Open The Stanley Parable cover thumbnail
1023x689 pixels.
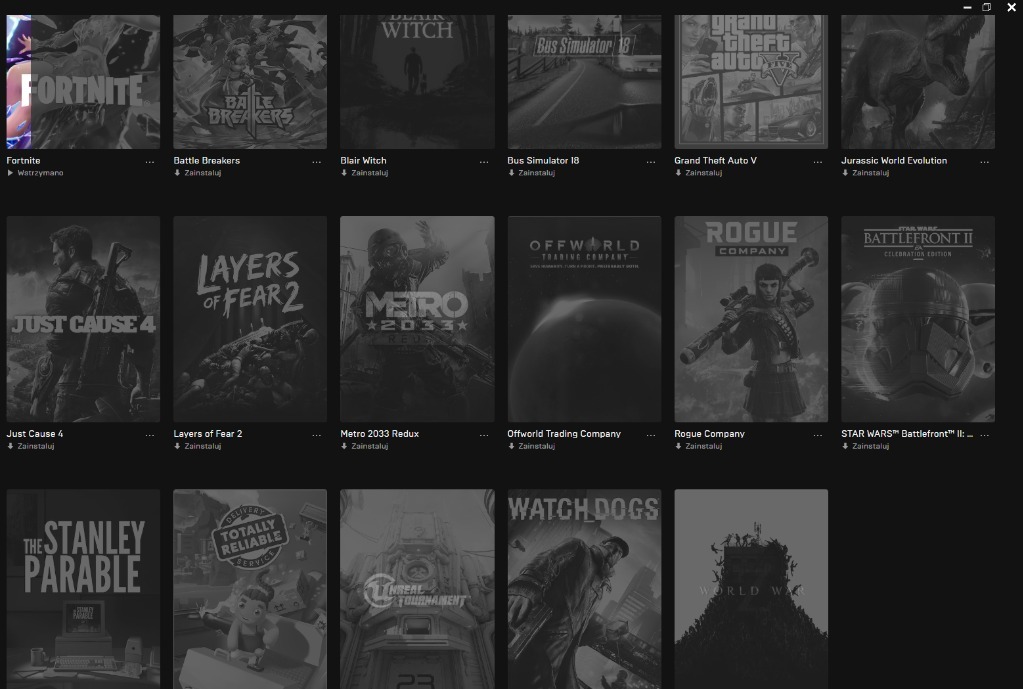tap(83, 589)
